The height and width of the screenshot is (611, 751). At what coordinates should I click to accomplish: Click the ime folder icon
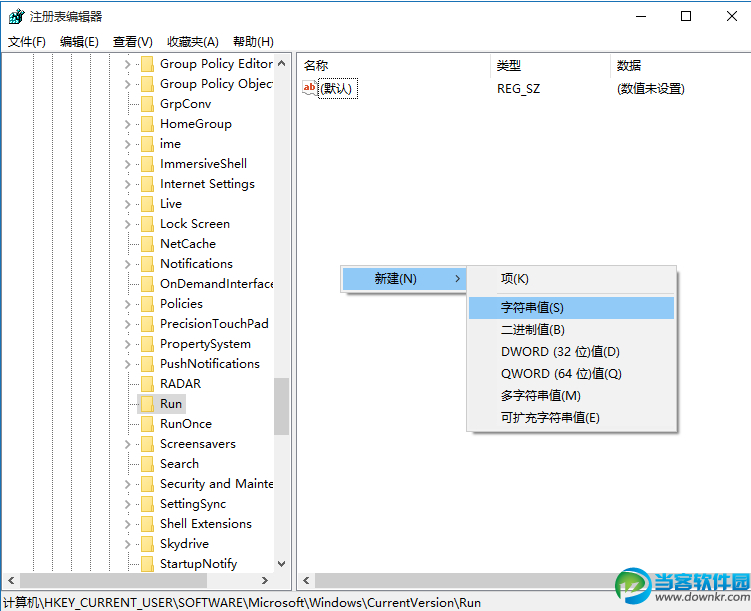tap(148, 144)
